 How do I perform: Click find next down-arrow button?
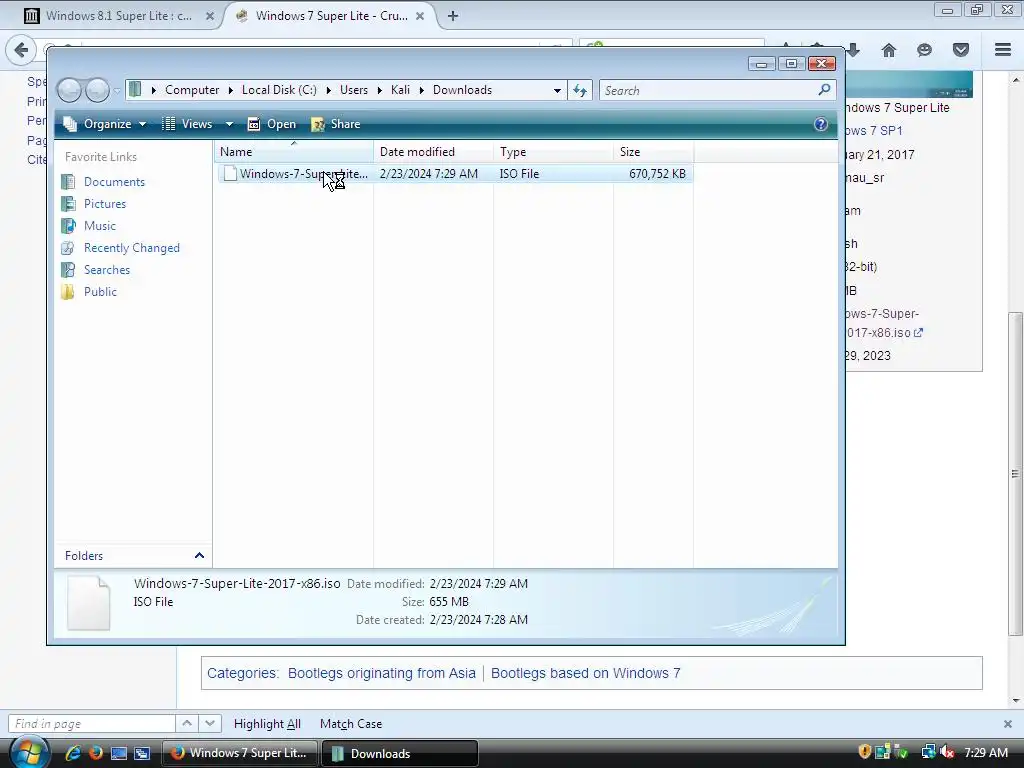(x=210, y=724)
